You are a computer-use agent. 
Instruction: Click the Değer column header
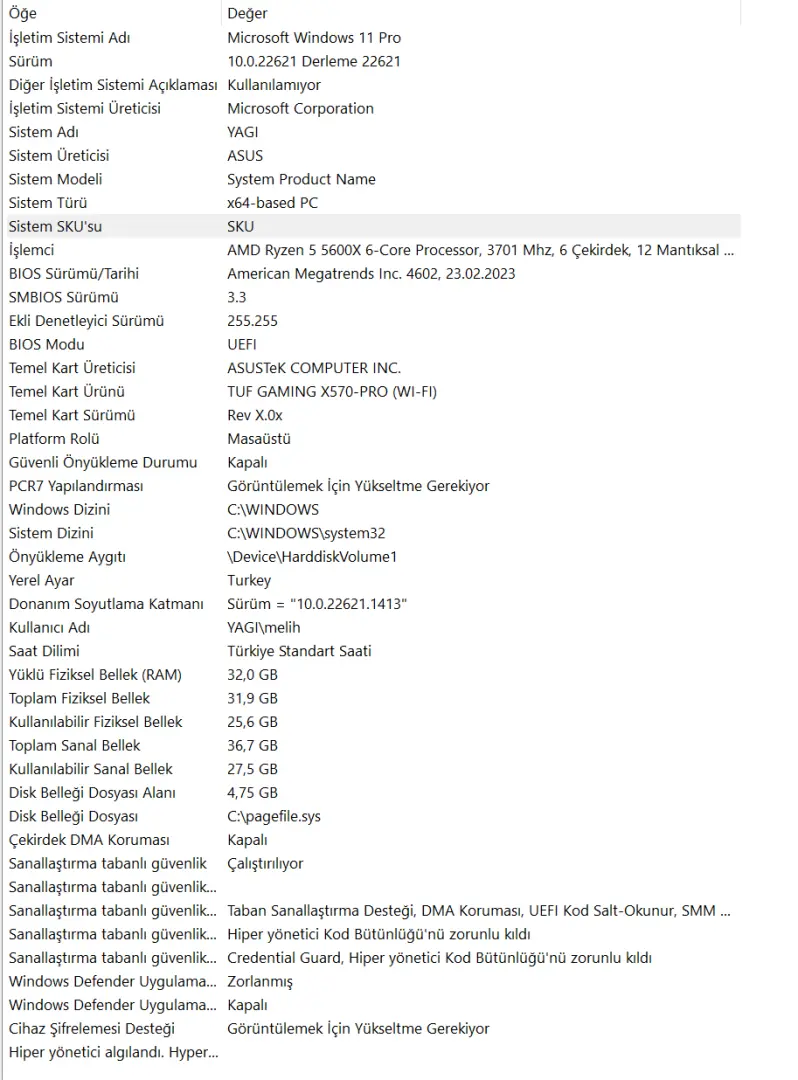click(x=481, y=13)
